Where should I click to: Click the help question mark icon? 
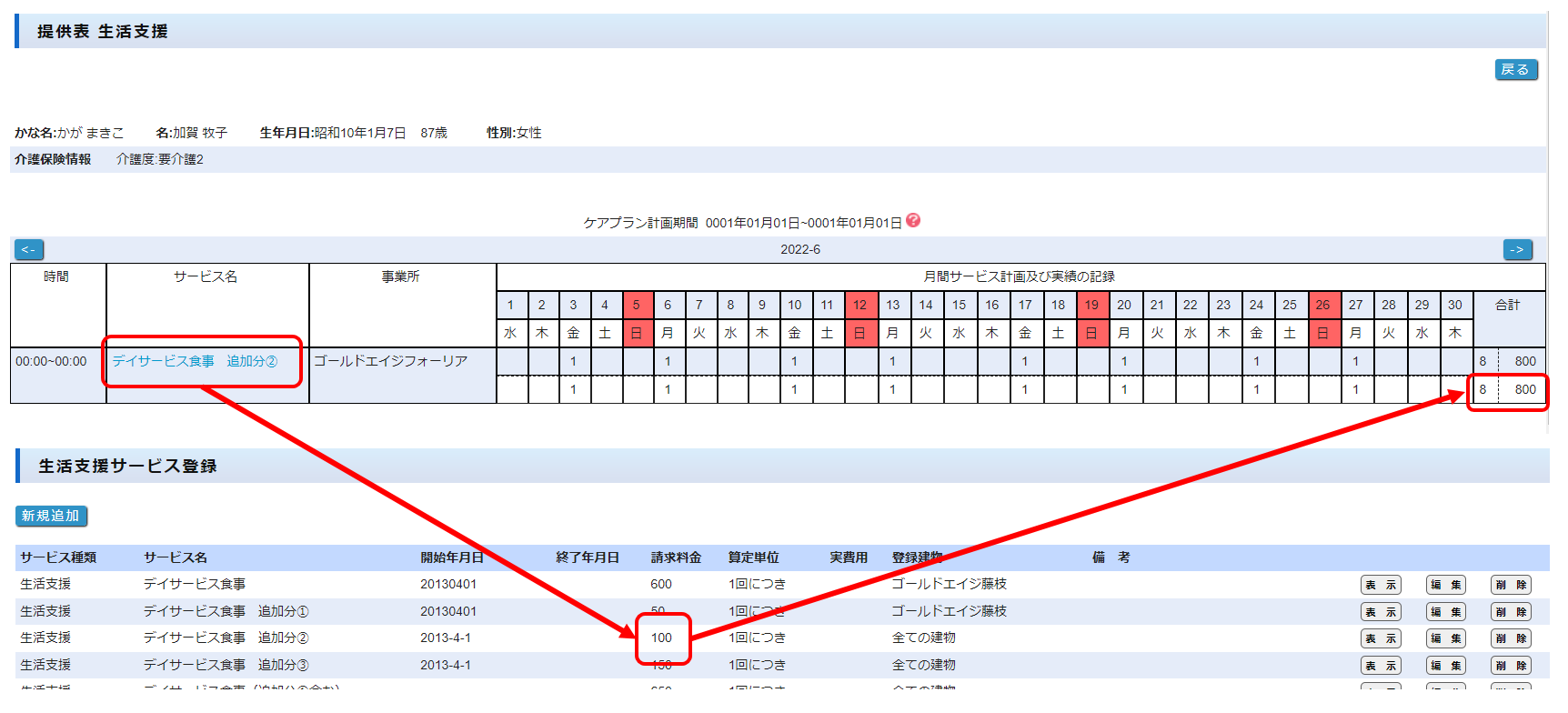pos(913,220)
